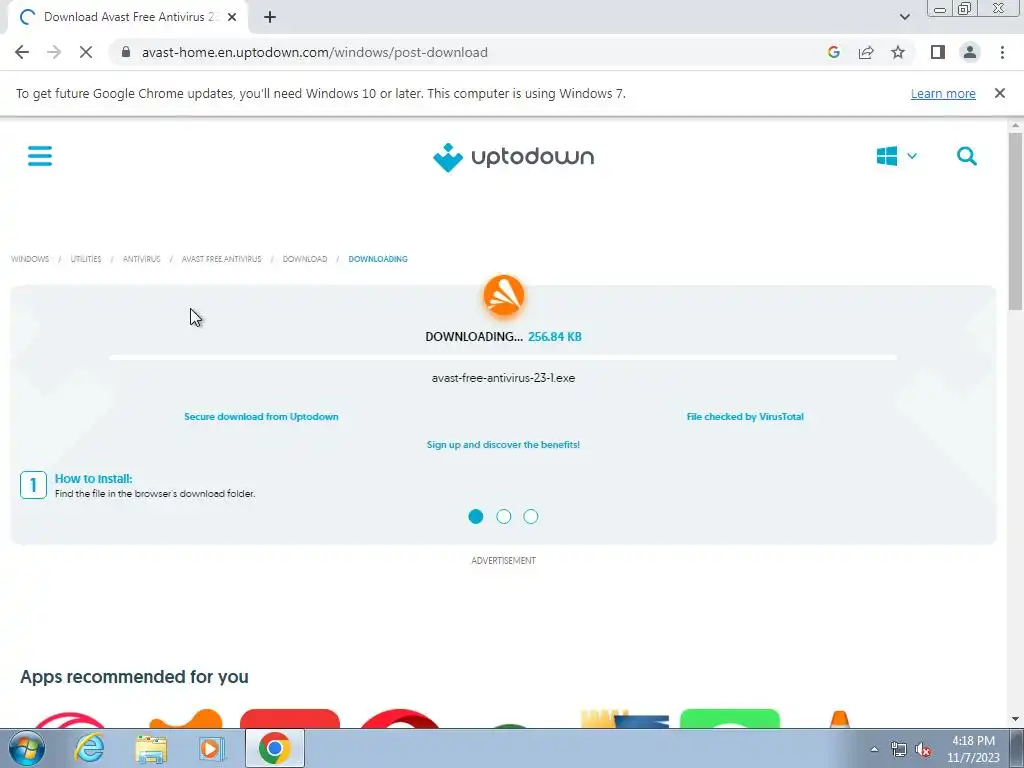Click the Uptodown logo
Image resolution: width=1024 pixels, height=768 pixels.
point(513,157)
